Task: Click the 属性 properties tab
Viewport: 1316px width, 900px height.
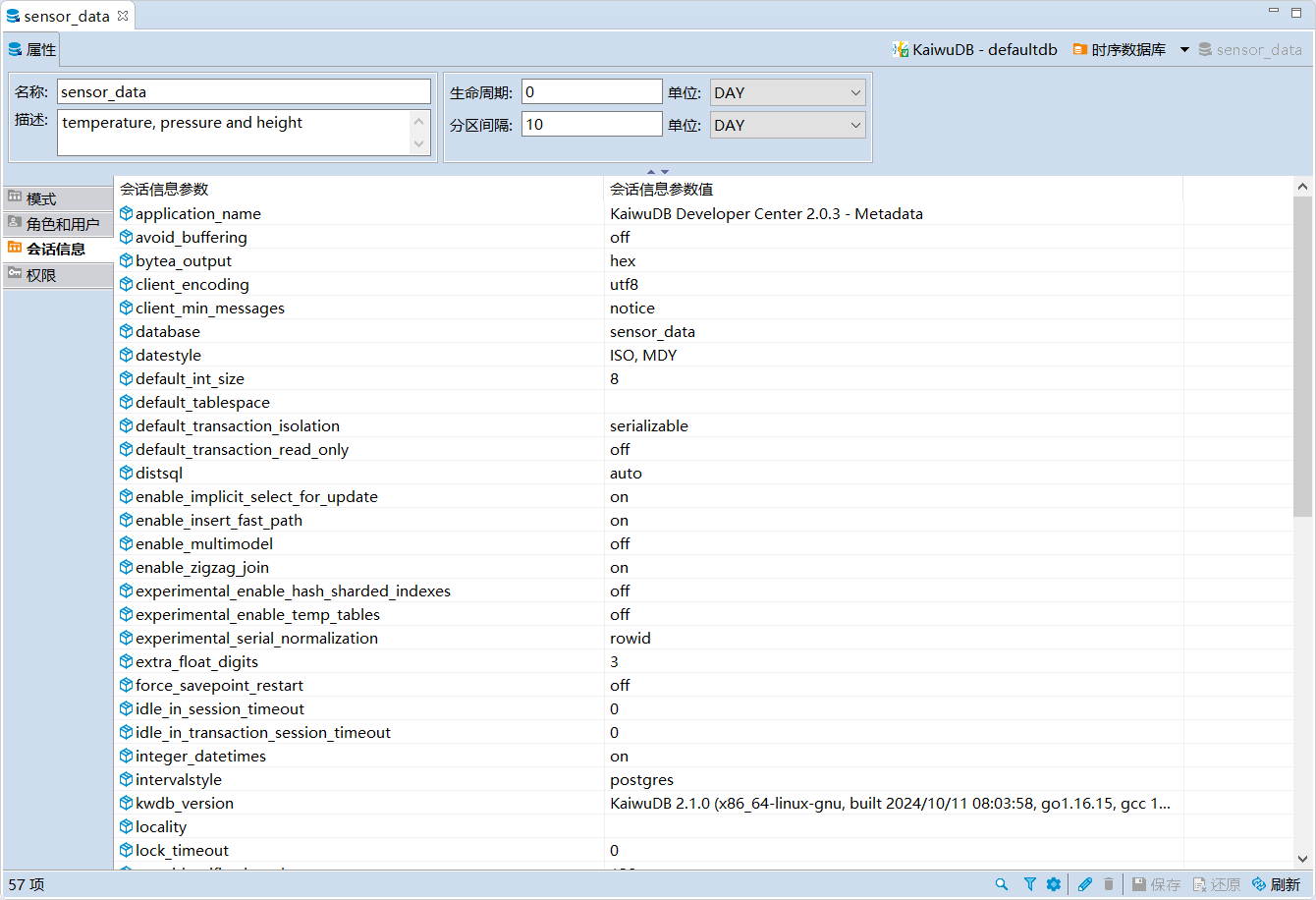Action: click(x=32, y=49)
